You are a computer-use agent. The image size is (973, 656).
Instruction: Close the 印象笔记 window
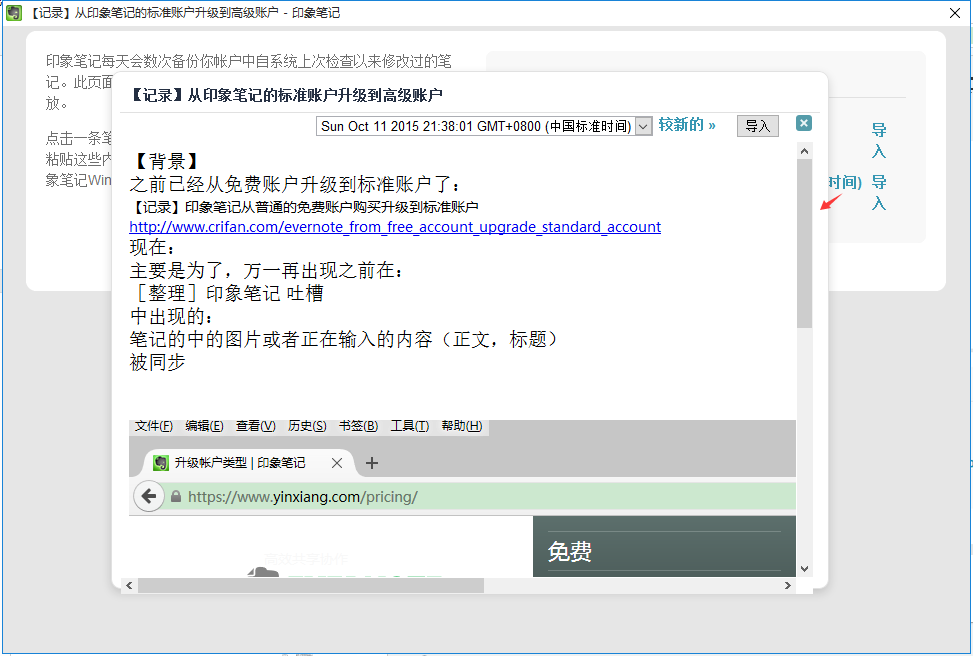click(x=955, y=13)
